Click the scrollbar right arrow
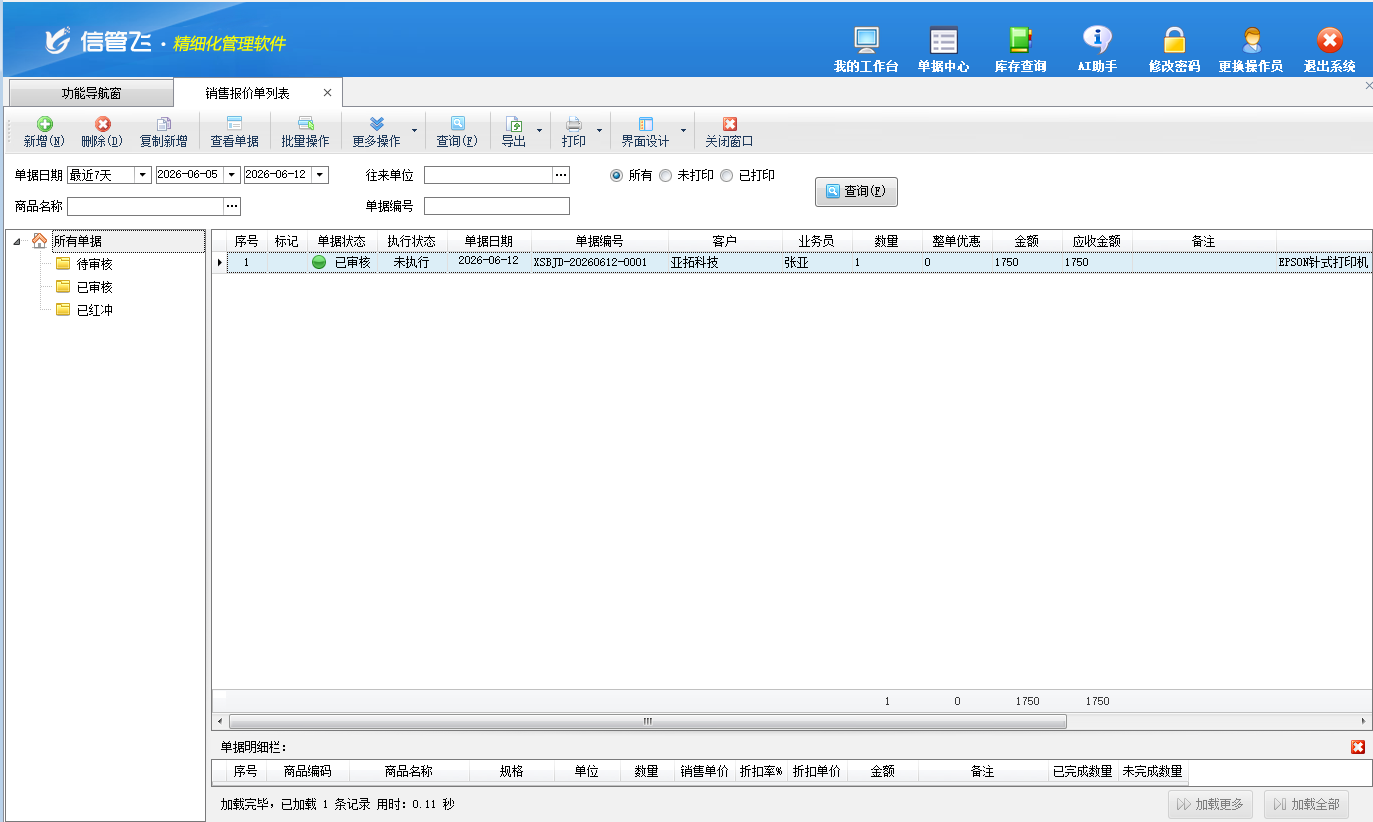The image size is (1373, 822). pos(1364,721)
